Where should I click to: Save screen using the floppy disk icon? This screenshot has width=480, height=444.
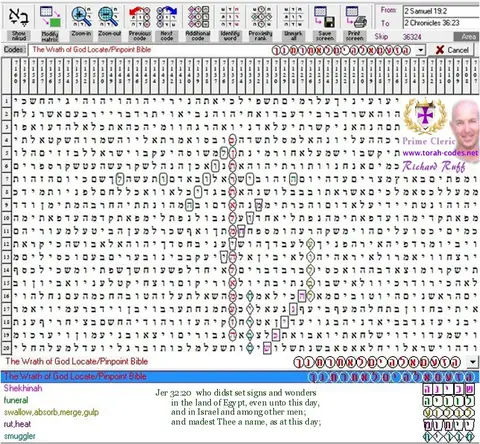click(325, 17)
